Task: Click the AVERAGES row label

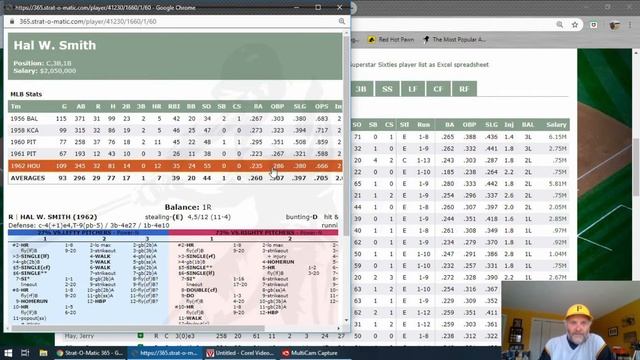Action: click(28, 178)
